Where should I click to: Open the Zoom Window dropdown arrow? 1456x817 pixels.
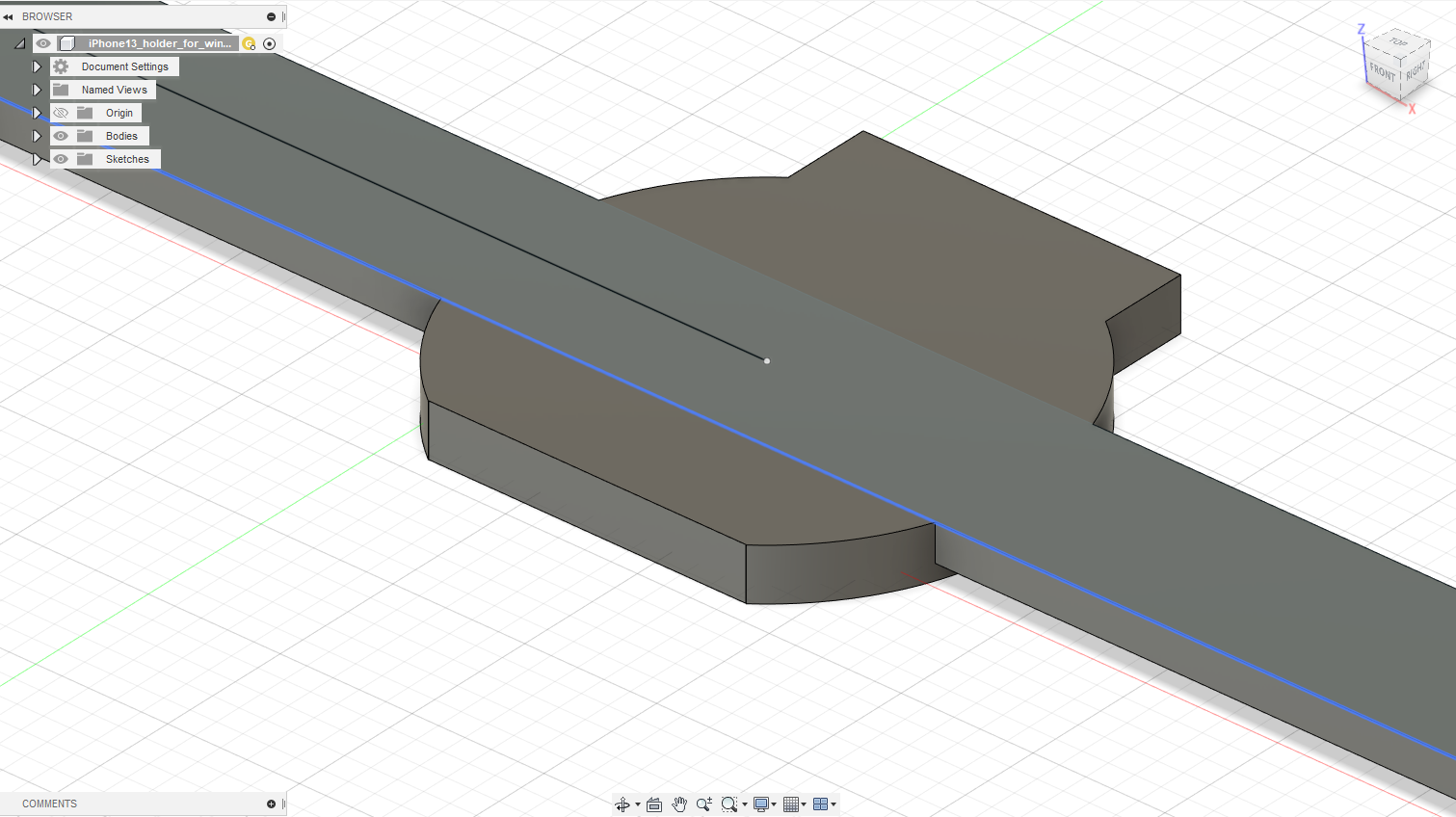(x=745, y=804)
